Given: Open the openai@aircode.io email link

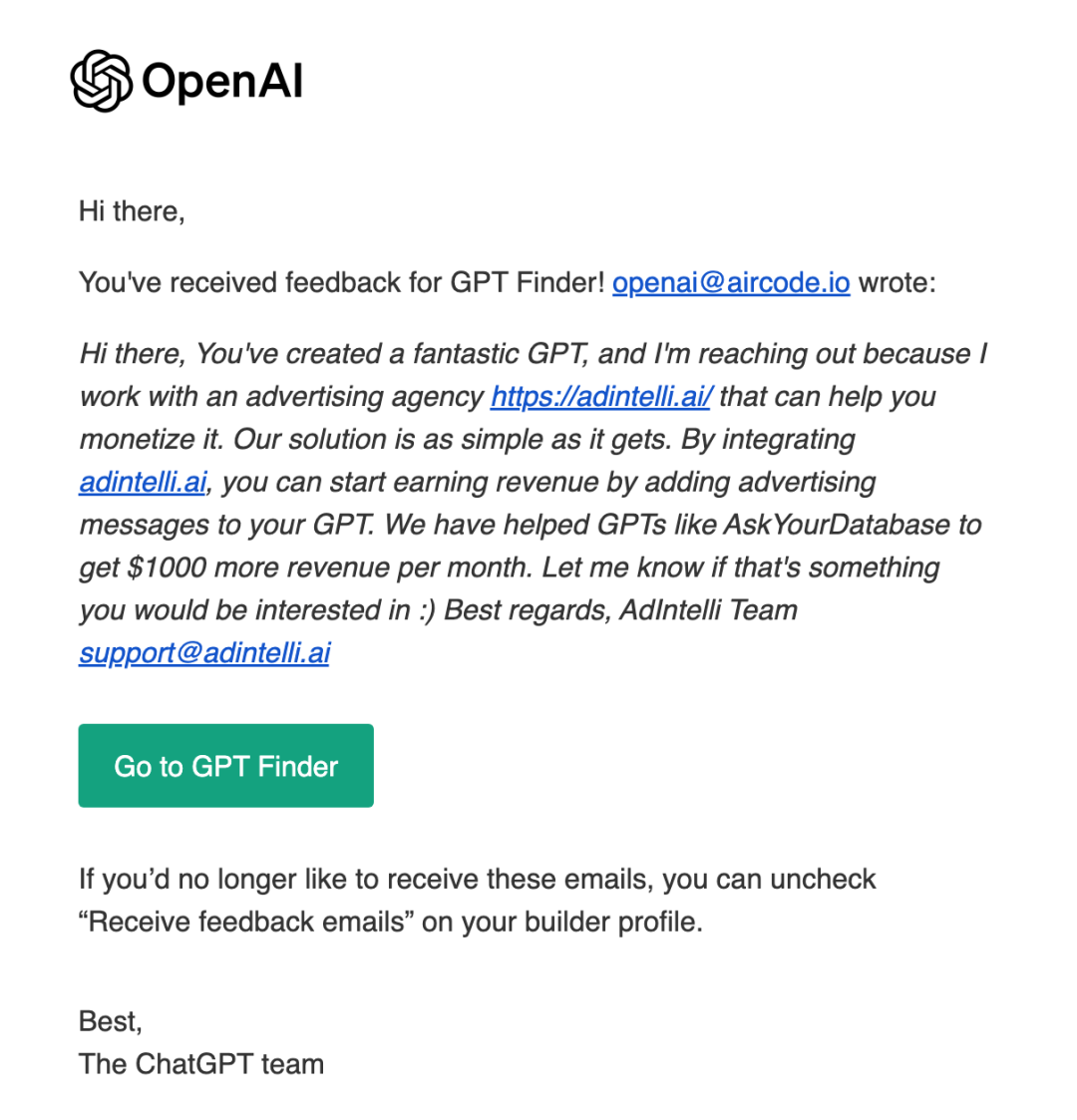Looking at the screenshot, I should (731, 283).
